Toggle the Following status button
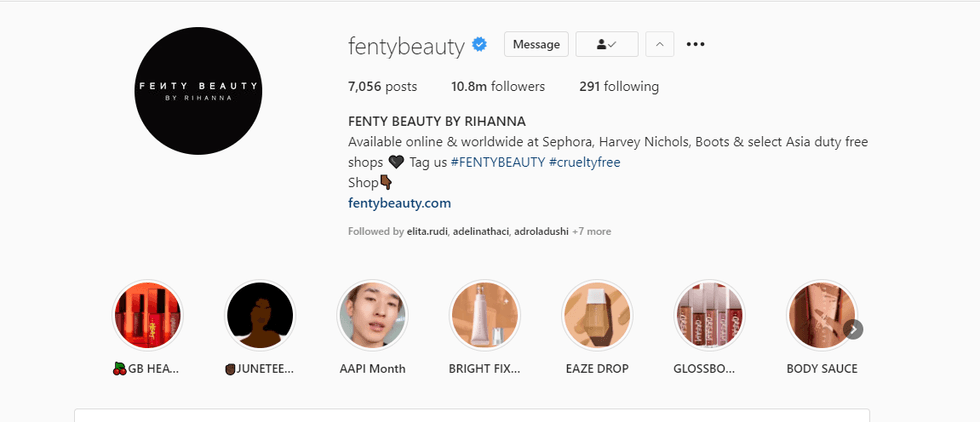The image size is (980, 422). pos(606,44)
